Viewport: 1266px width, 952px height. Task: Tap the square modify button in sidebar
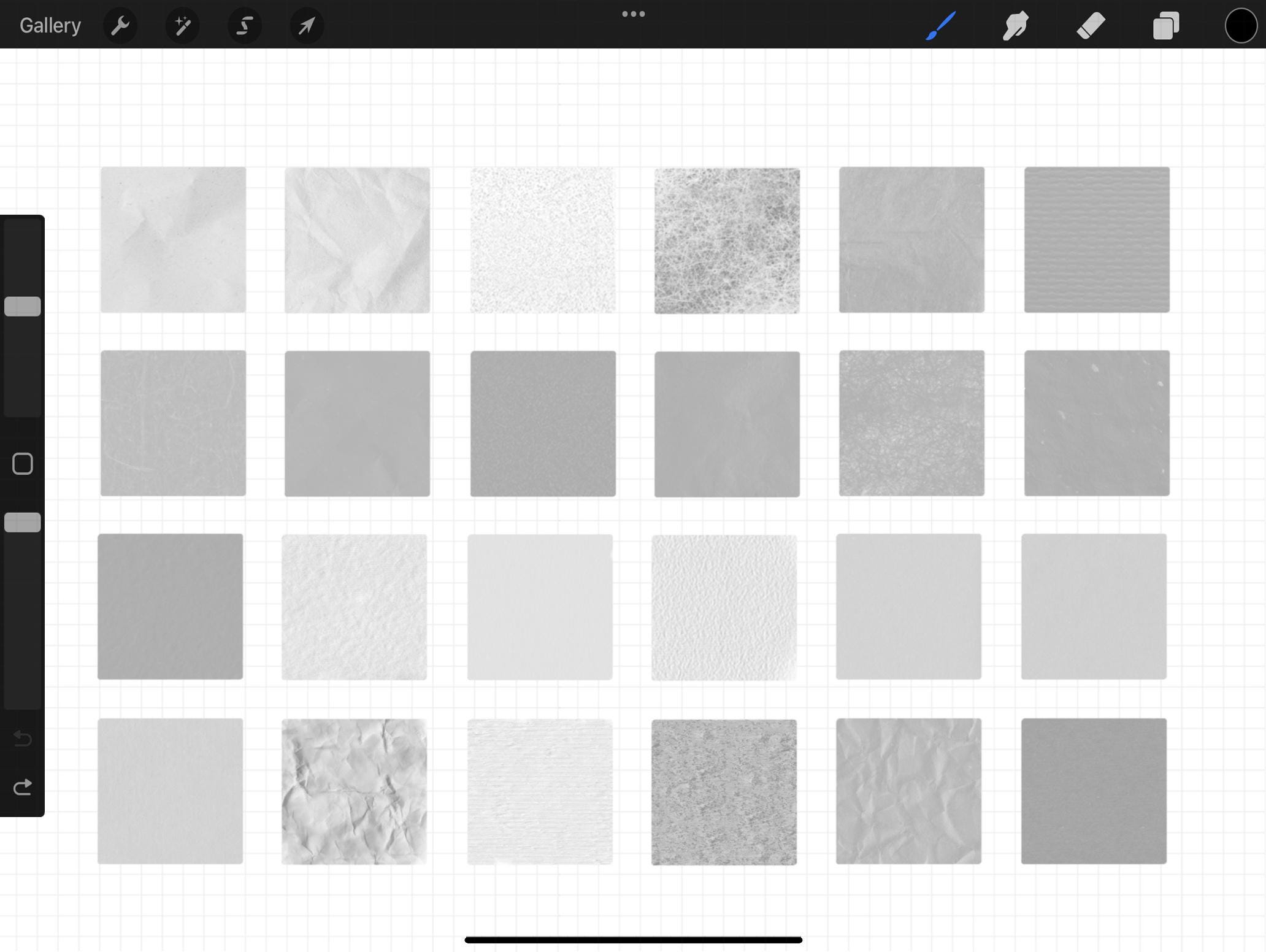[23, 464]
